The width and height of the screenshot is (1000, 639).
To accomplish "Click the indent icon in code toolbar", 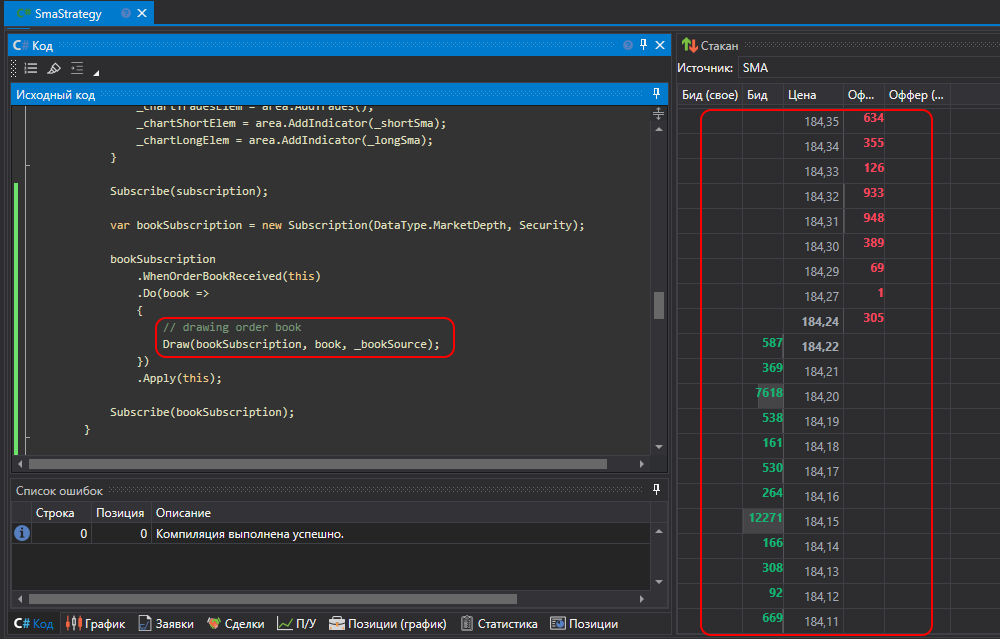I will 77,68.
